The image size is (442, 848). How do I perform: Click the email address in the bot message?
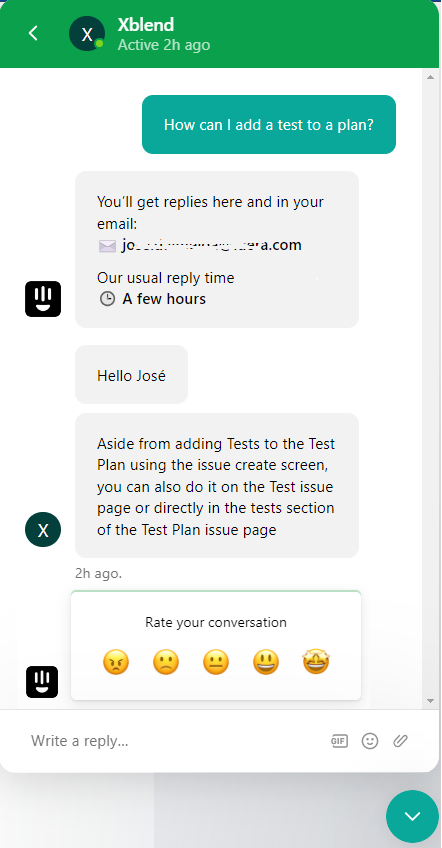click(x=212, y=246)
